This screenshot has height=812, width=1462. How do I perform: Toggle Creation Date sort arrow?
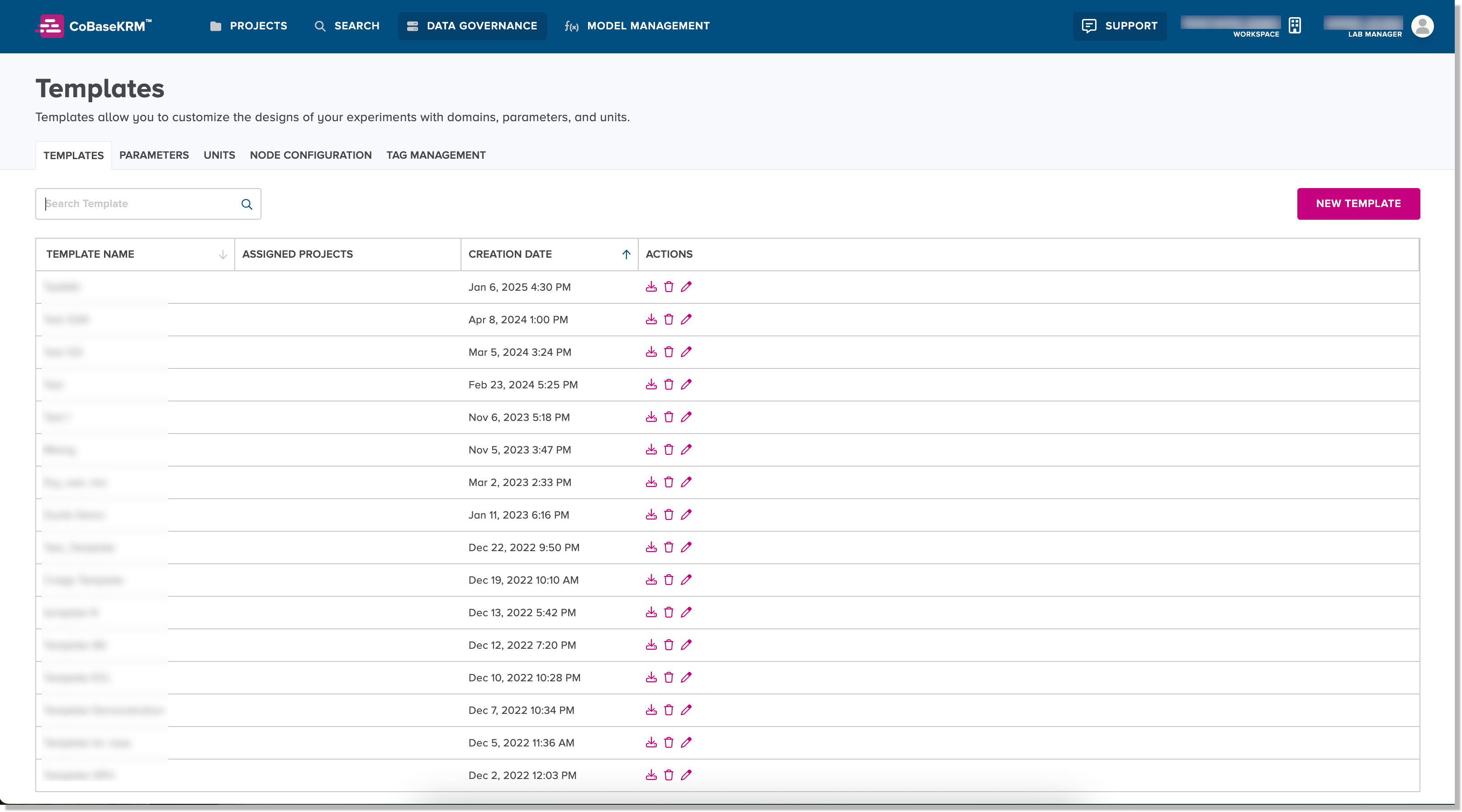point(626,255)
